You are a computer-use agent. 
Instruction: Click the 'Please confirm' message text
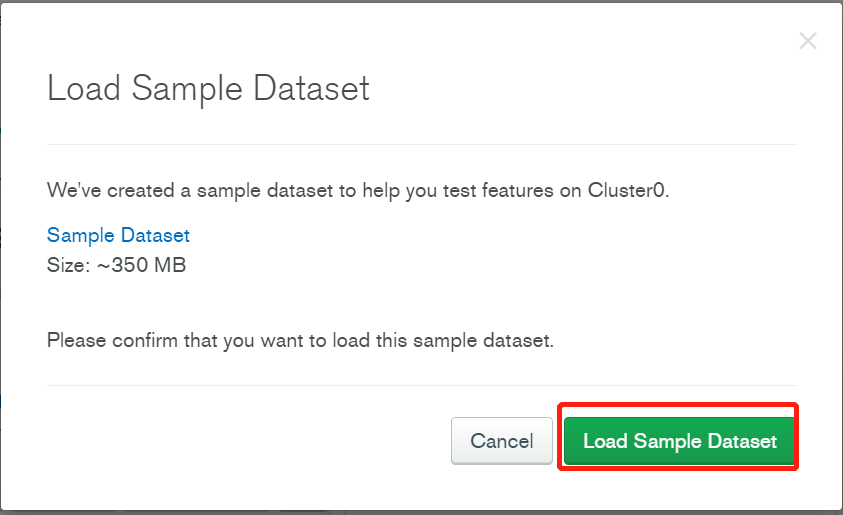click(300, 340)
